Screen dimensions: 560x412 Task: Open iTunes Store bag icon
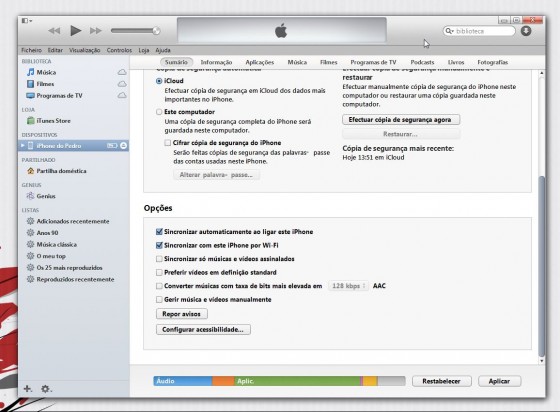point(31,121)
